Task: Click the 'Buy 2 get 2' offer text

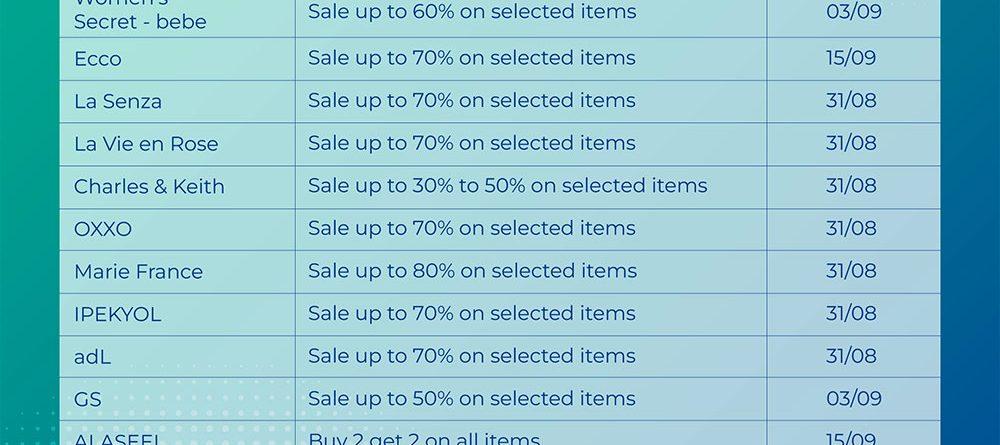Action: click(x=424, y=438)
